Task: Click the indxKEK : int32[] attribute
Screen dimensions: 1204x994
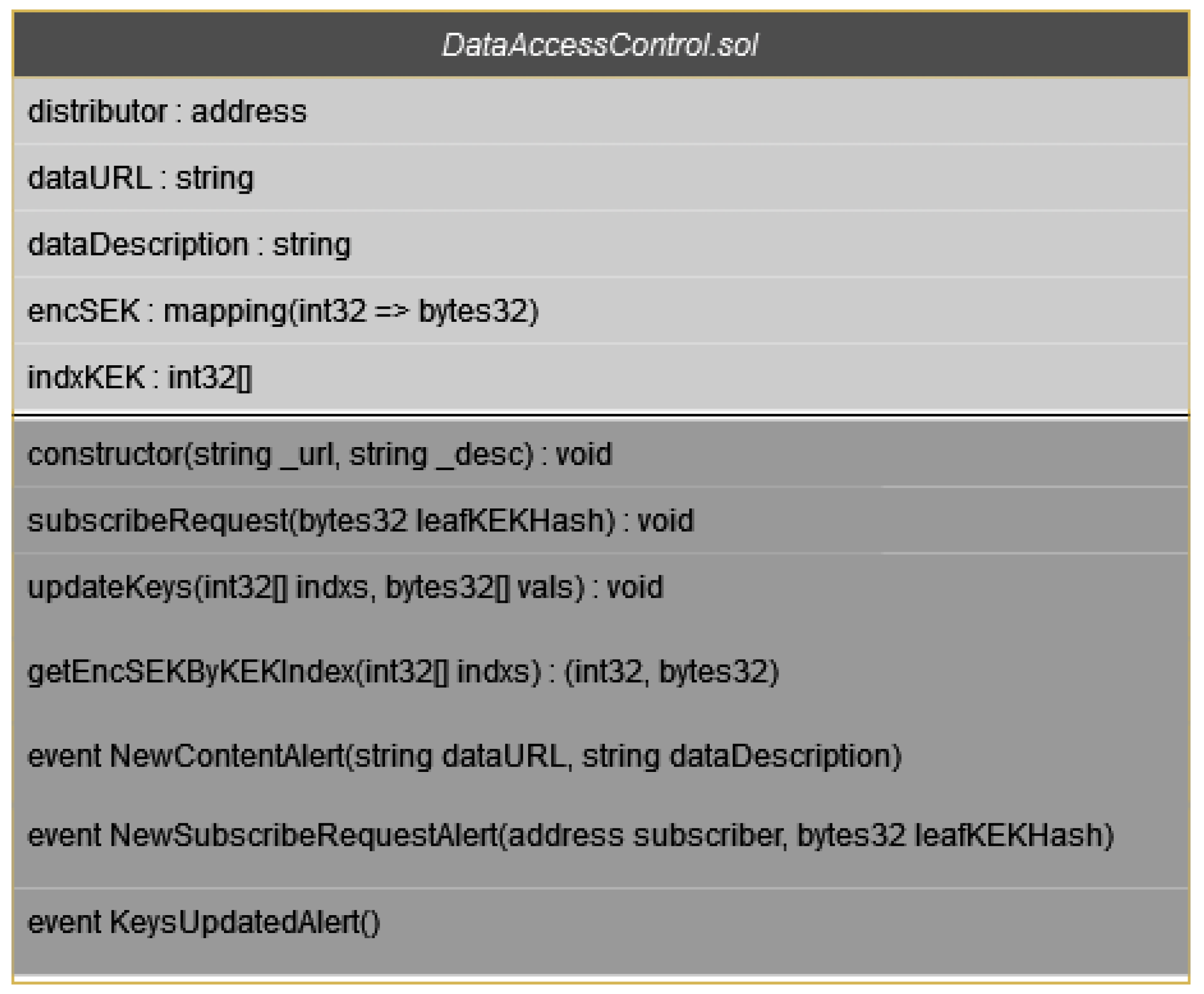Action: [x=140, y=378]
